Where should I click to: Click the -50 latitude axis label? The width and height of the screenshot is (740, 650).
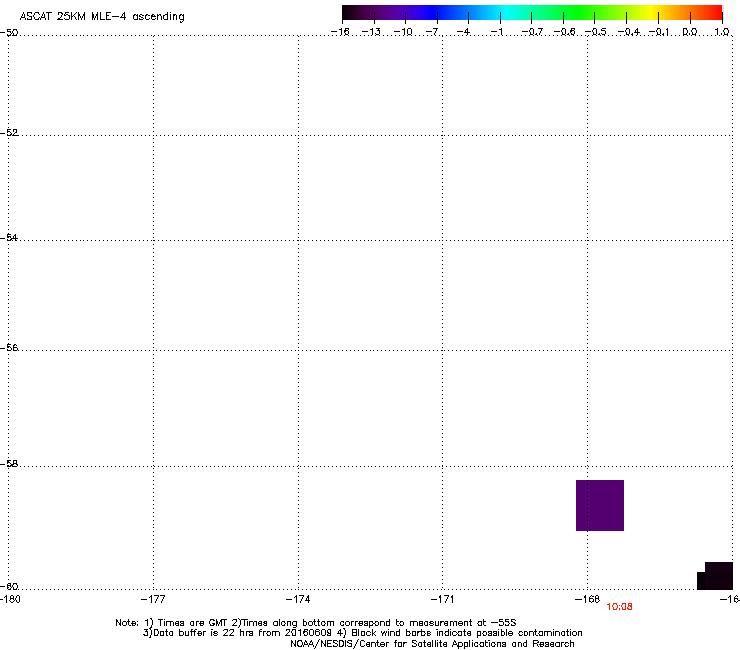click(9, 33)
